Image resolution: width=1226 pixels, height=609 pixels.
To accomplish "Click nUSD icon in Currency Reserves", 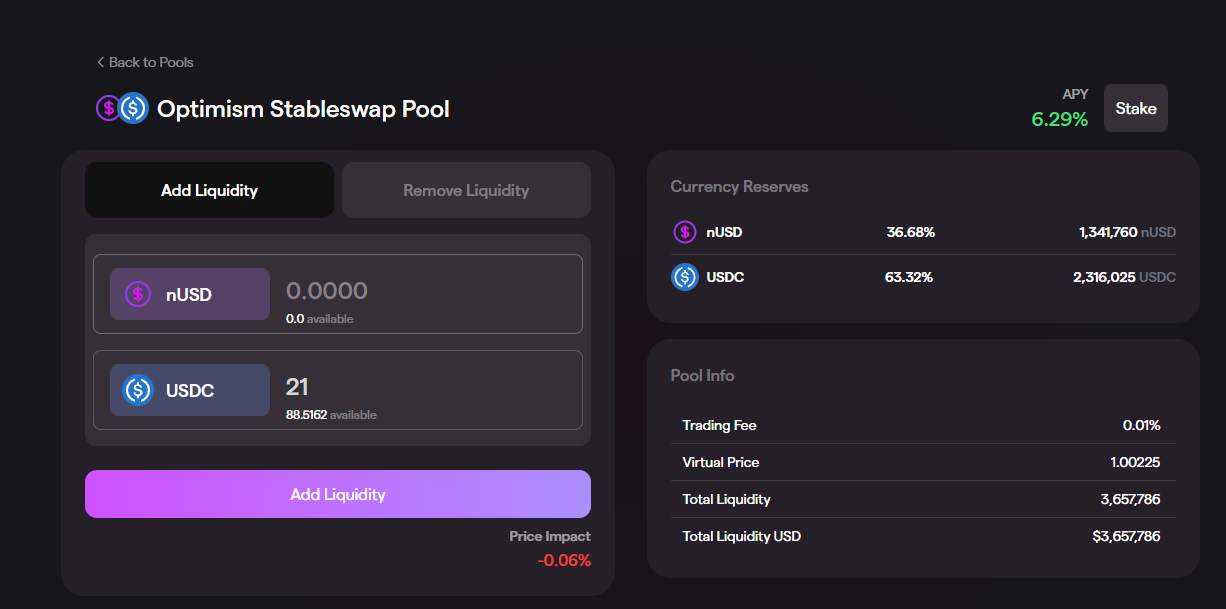I will [684, 232].
